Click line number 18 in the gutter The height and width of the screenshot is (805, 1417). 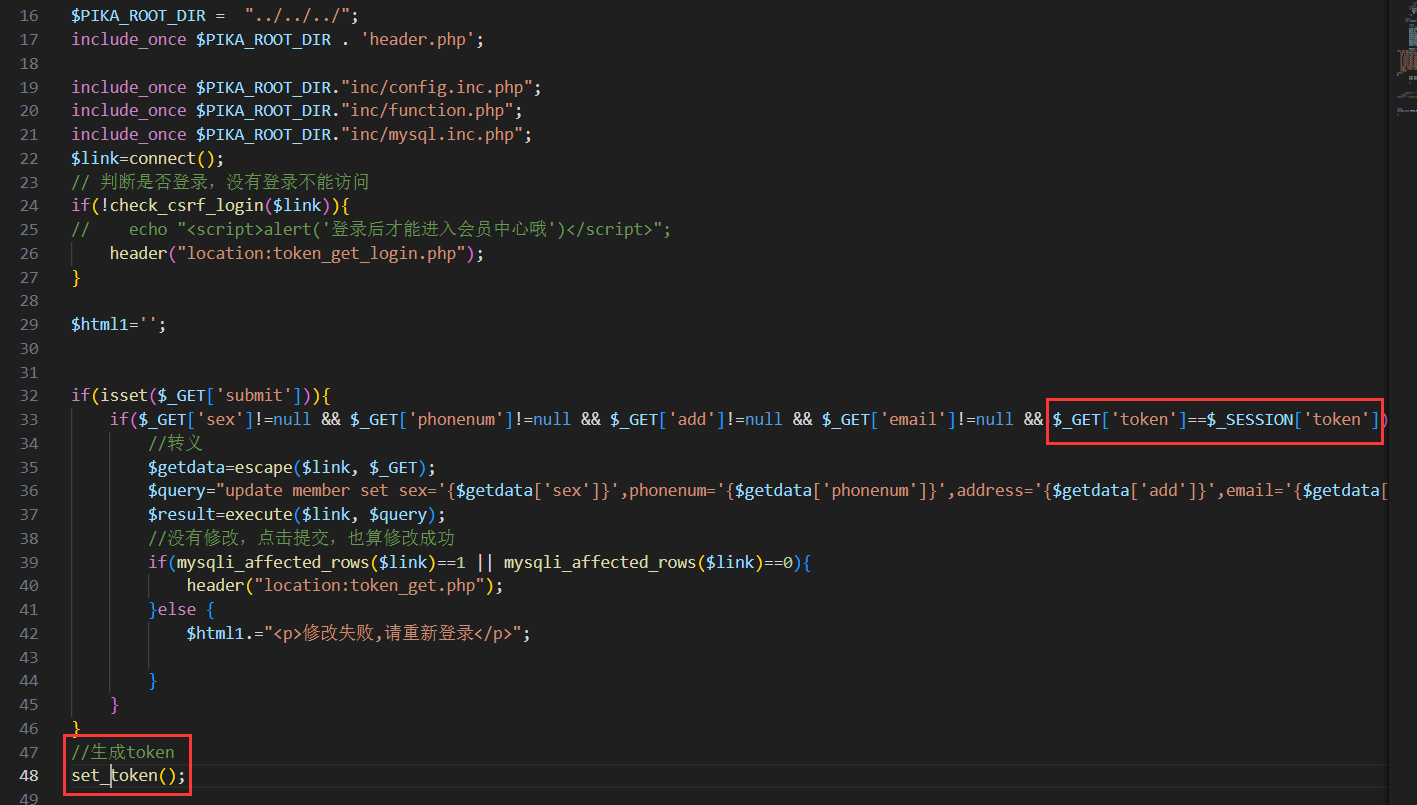[x=28, y=63]
